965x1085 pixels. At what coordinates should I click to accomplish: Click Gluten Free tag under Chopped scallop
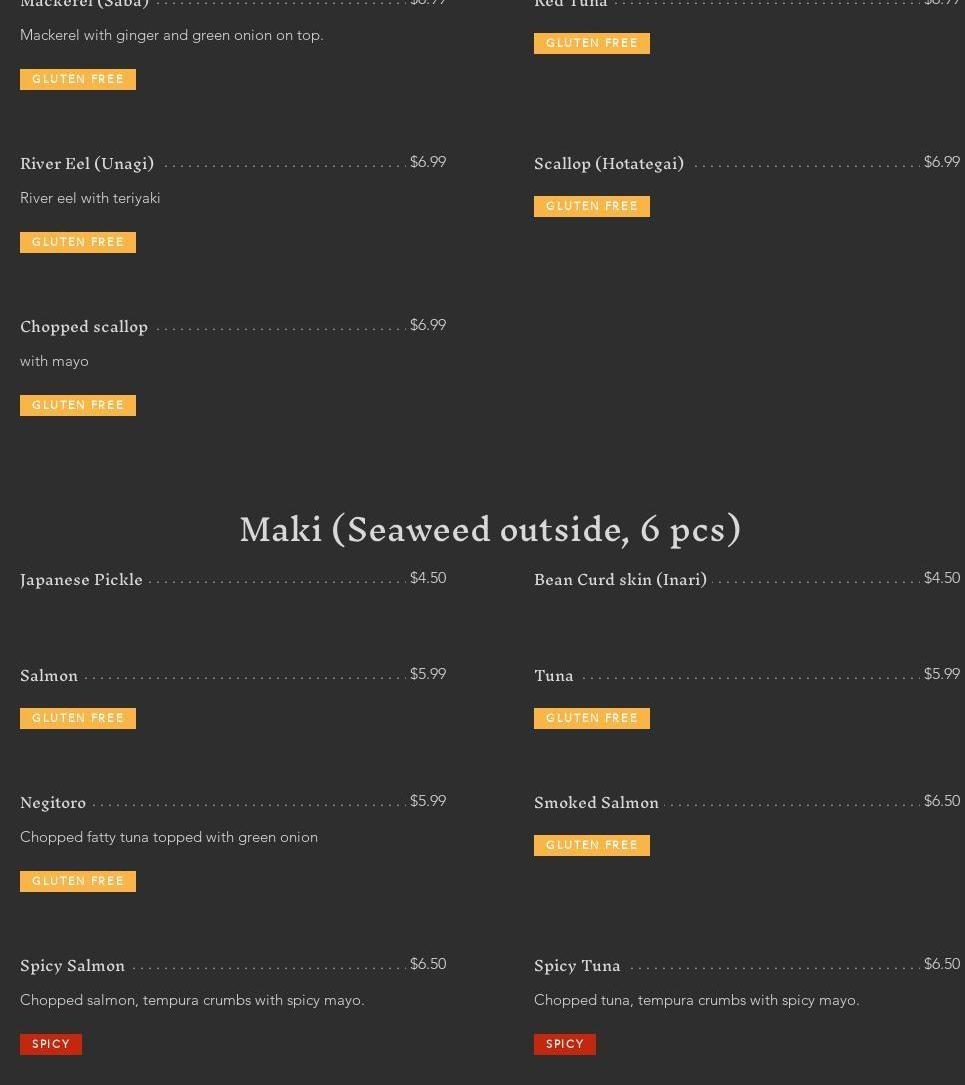coord(78,405)
